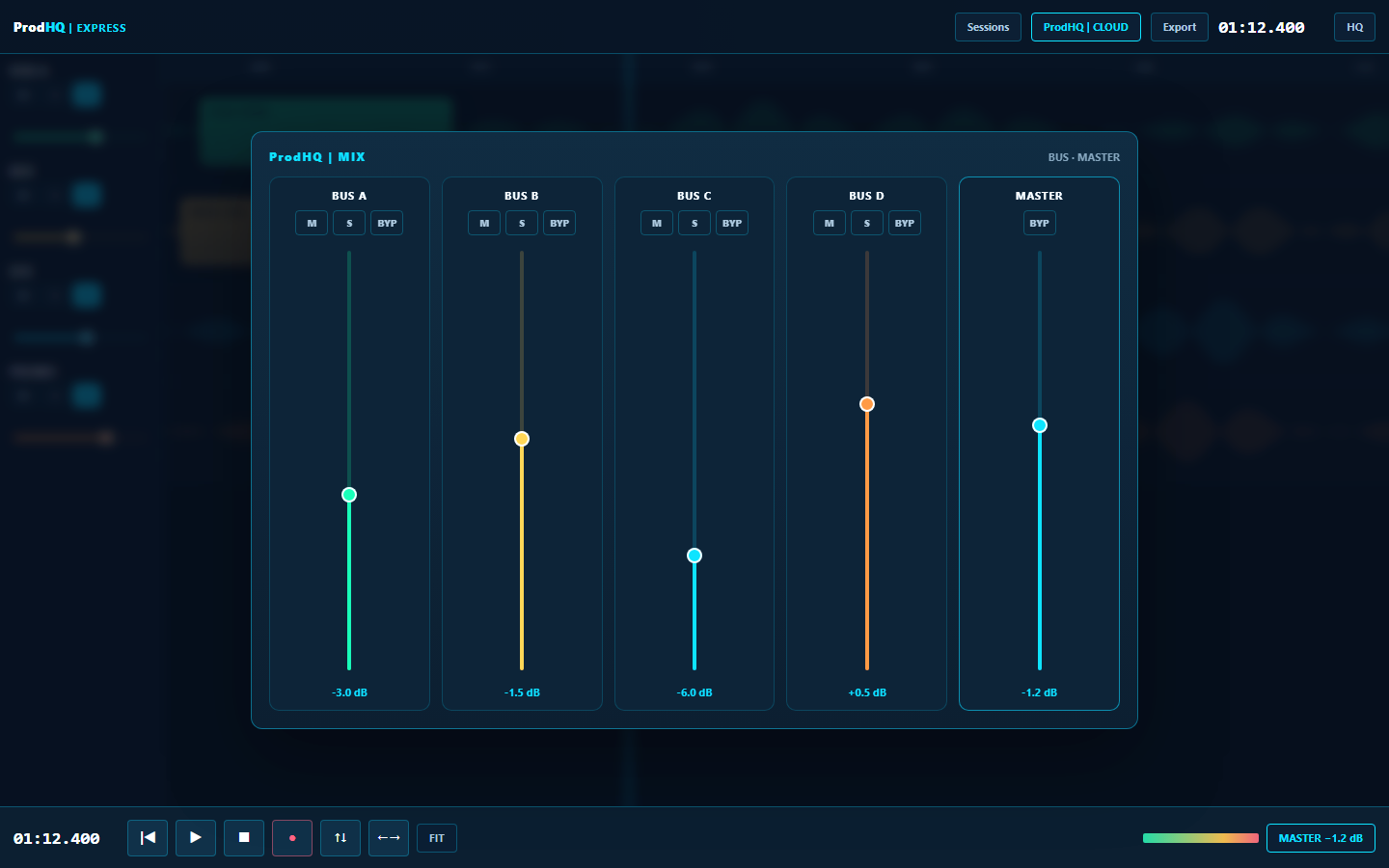Bypass Bus A
Image resolution: width=1389 pixels, height=868 pixels.
387,223
